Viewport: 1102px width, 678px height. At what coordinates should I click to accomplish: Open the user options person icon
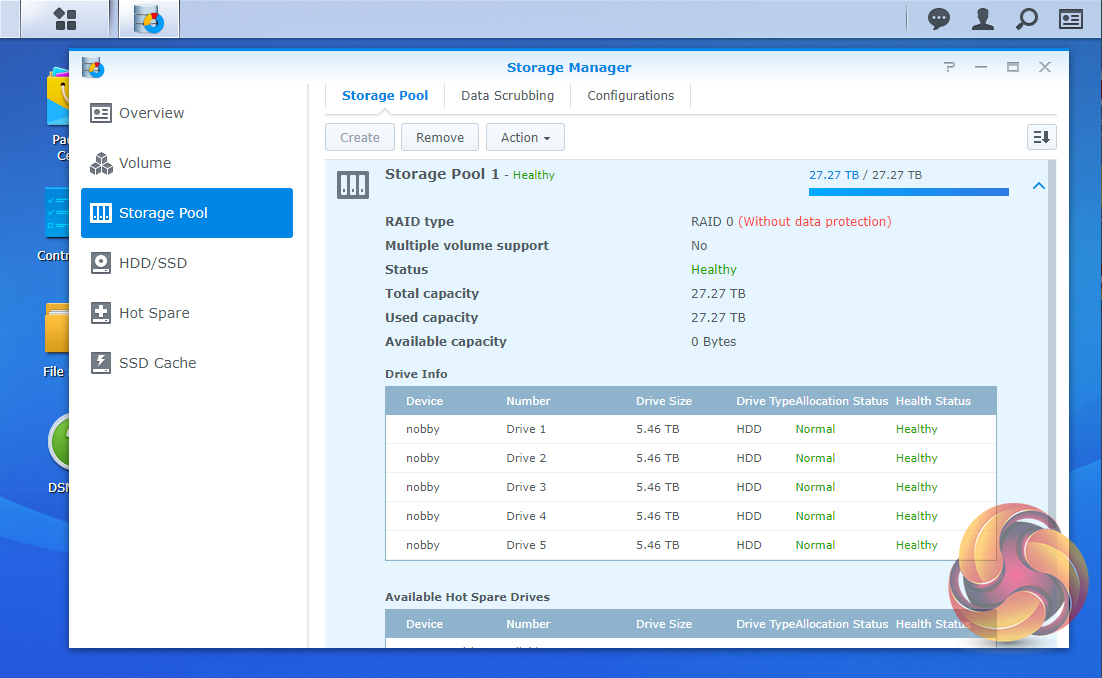[983, 18]
